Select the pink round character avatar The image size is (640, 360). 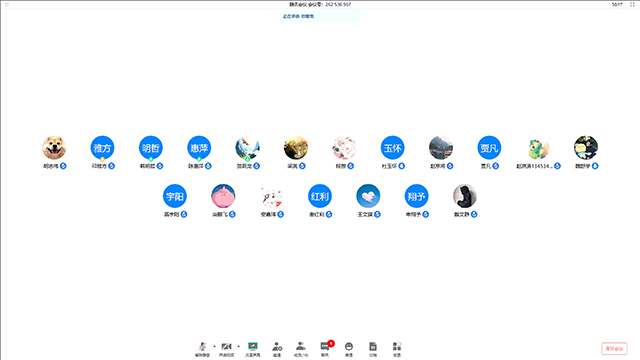tap(223, 196)
